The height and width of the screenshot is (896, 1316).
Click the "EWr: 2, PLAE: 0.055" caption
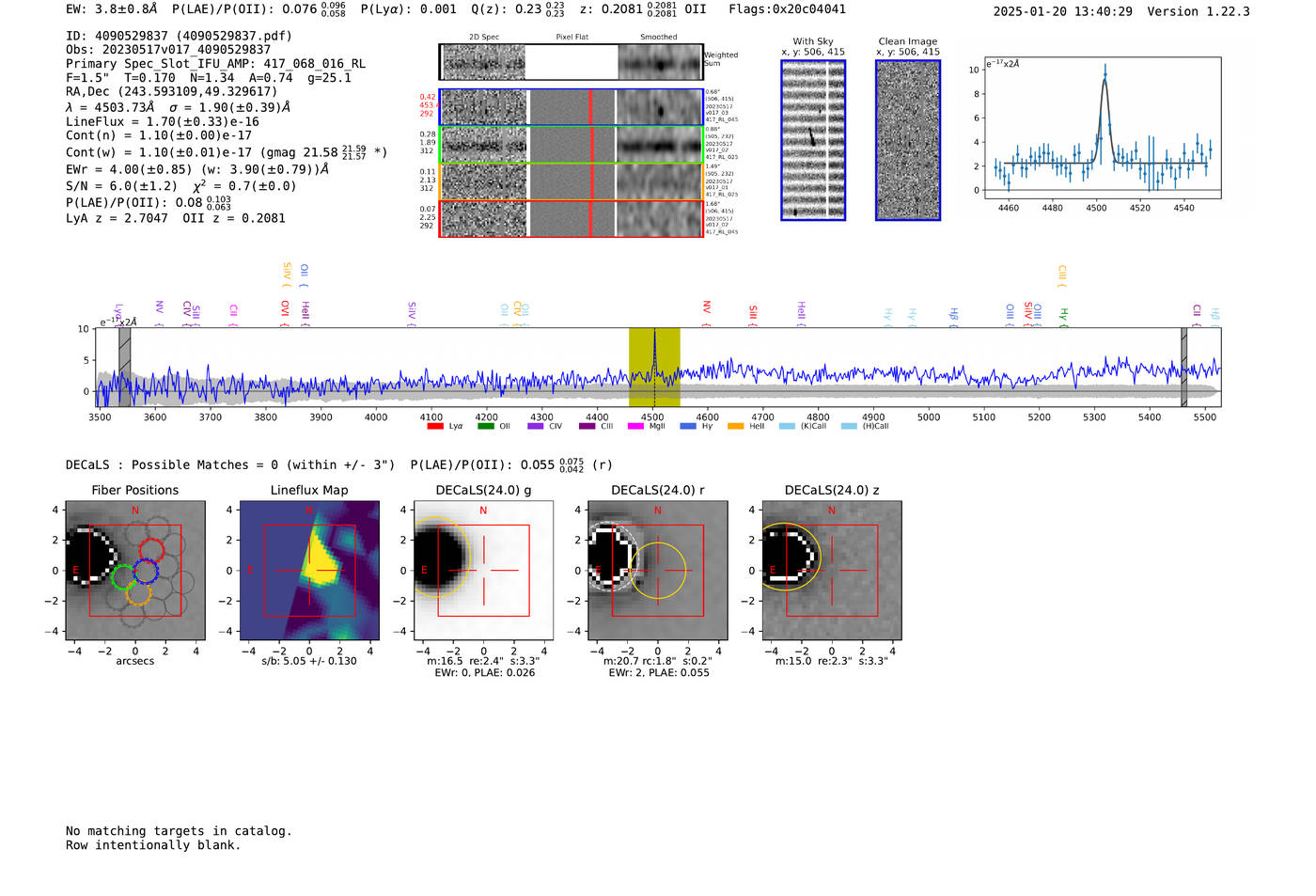(x=659, y=673)
